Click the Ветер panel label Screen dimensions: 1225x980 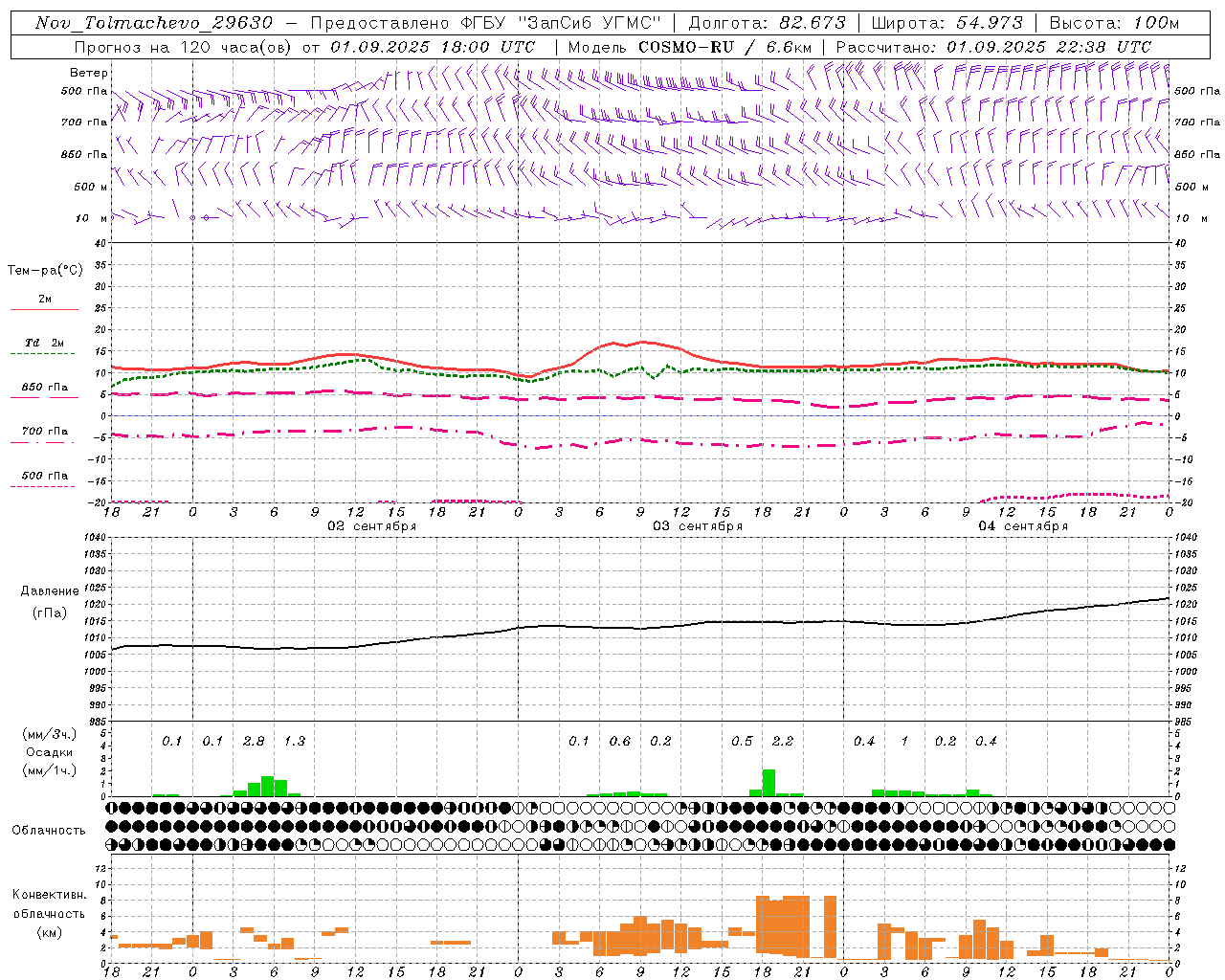(x=89, y=73)
